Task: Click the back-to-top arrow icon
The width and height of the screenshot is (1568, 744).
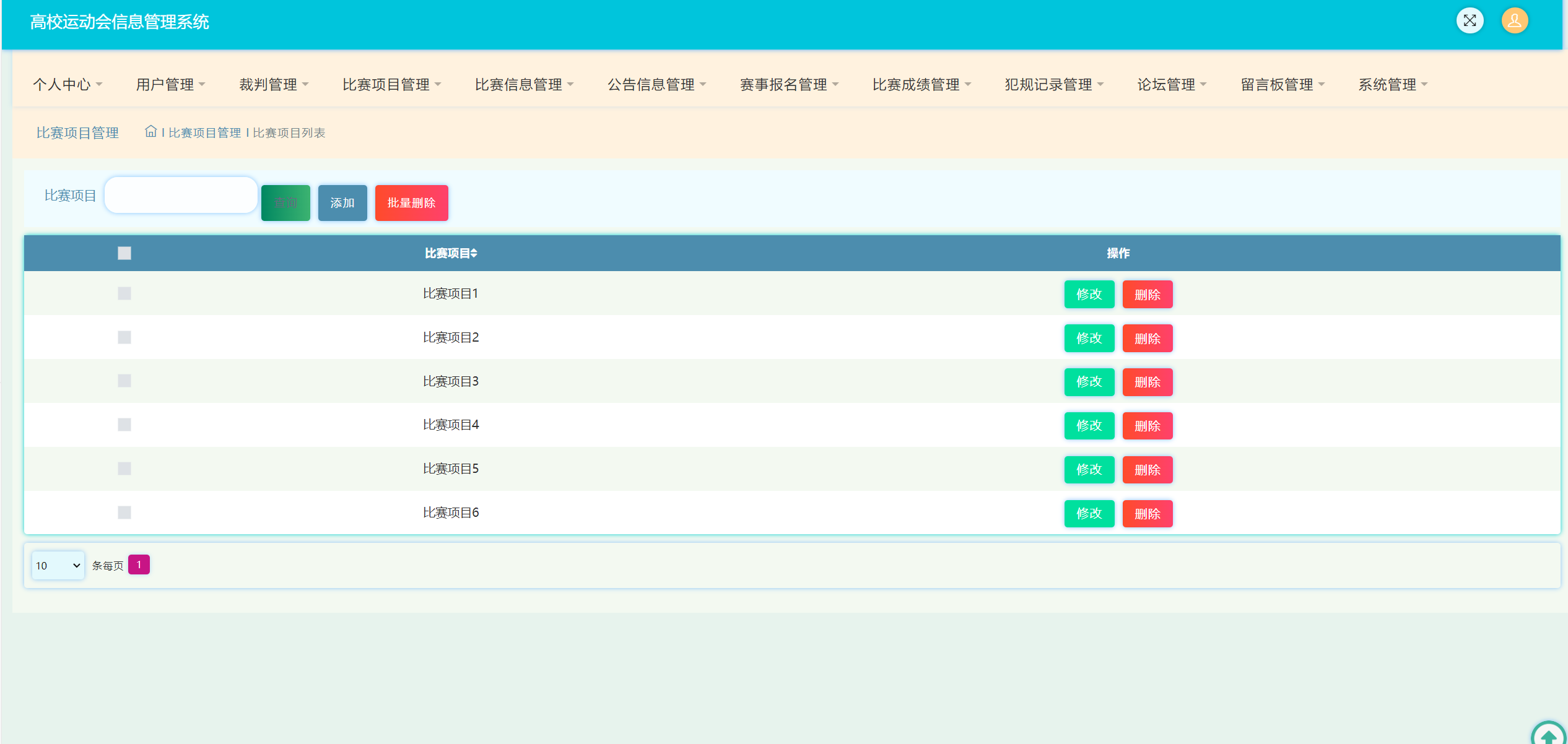Action: [1548, 736]
